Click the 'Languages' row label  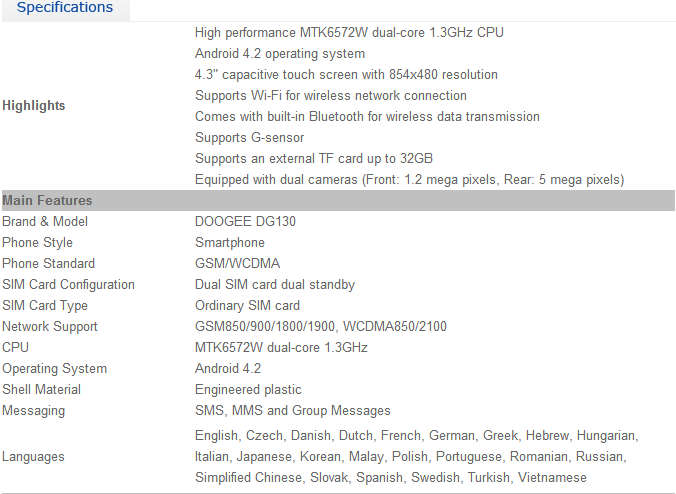[33, 456]
